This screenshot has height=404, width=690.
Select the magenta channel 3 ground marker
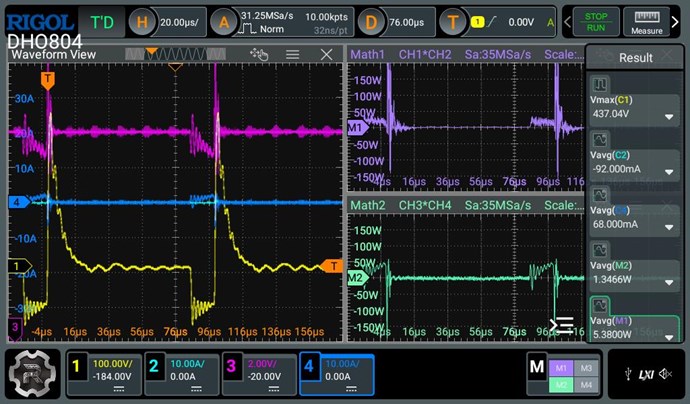click(x=15, y=327)
